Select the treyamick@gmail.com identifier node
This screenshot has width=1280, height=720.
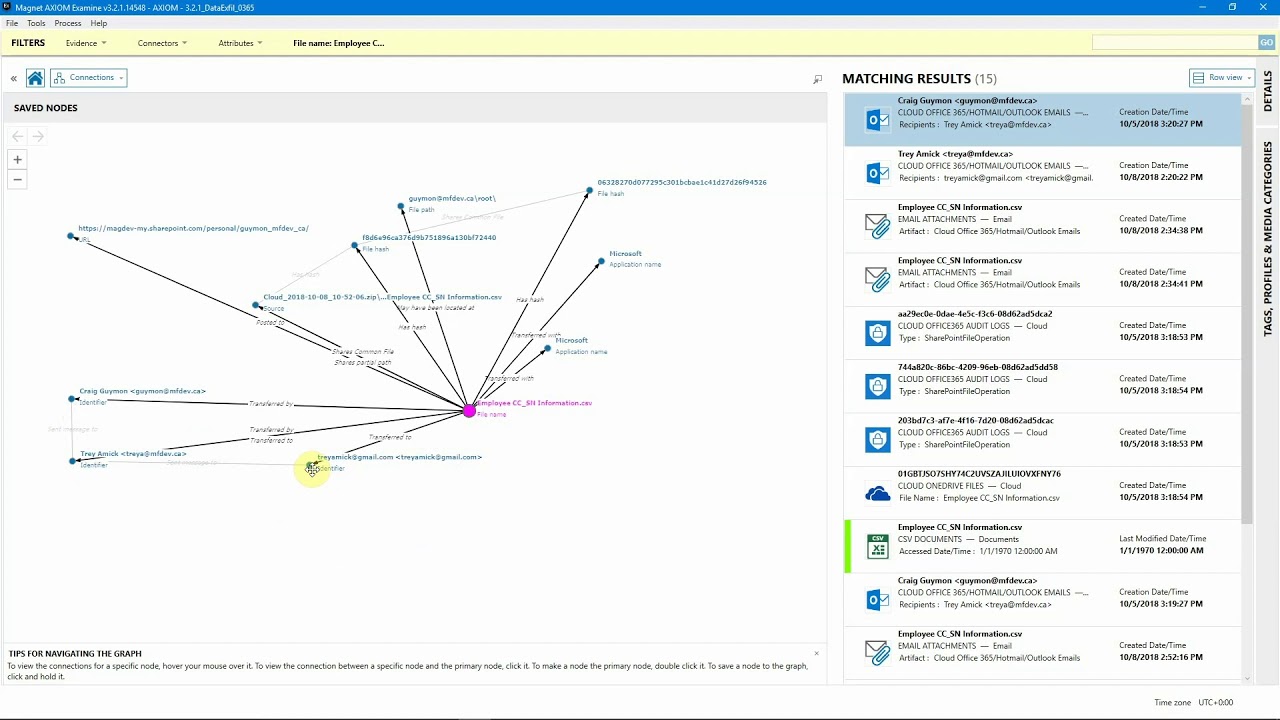click(x=311, y=466)
